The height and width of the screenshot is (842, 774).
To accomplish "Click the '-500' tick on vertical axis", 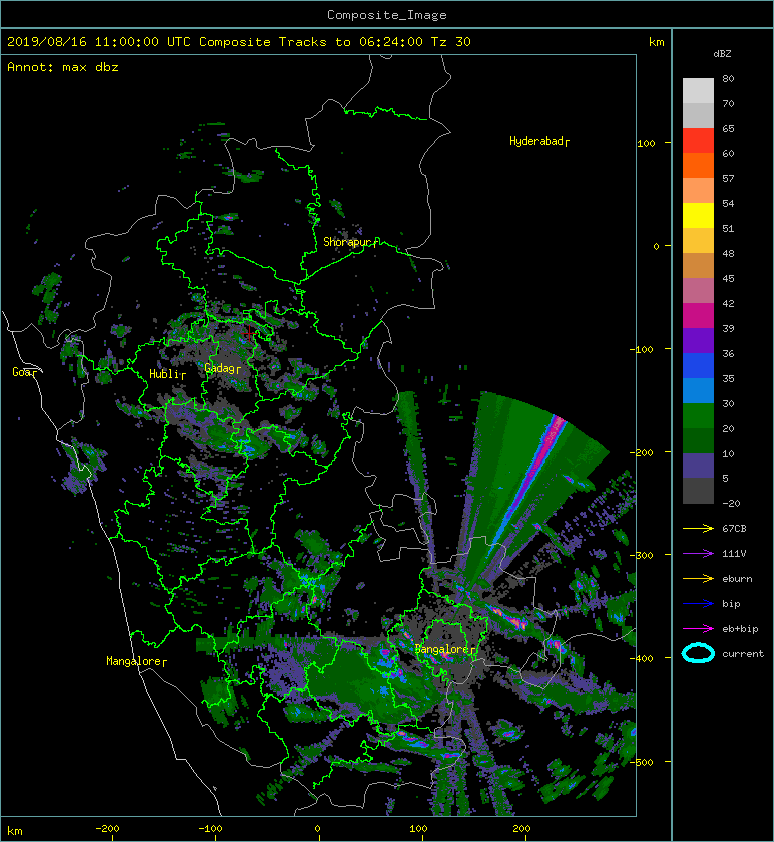I will 642,762.
